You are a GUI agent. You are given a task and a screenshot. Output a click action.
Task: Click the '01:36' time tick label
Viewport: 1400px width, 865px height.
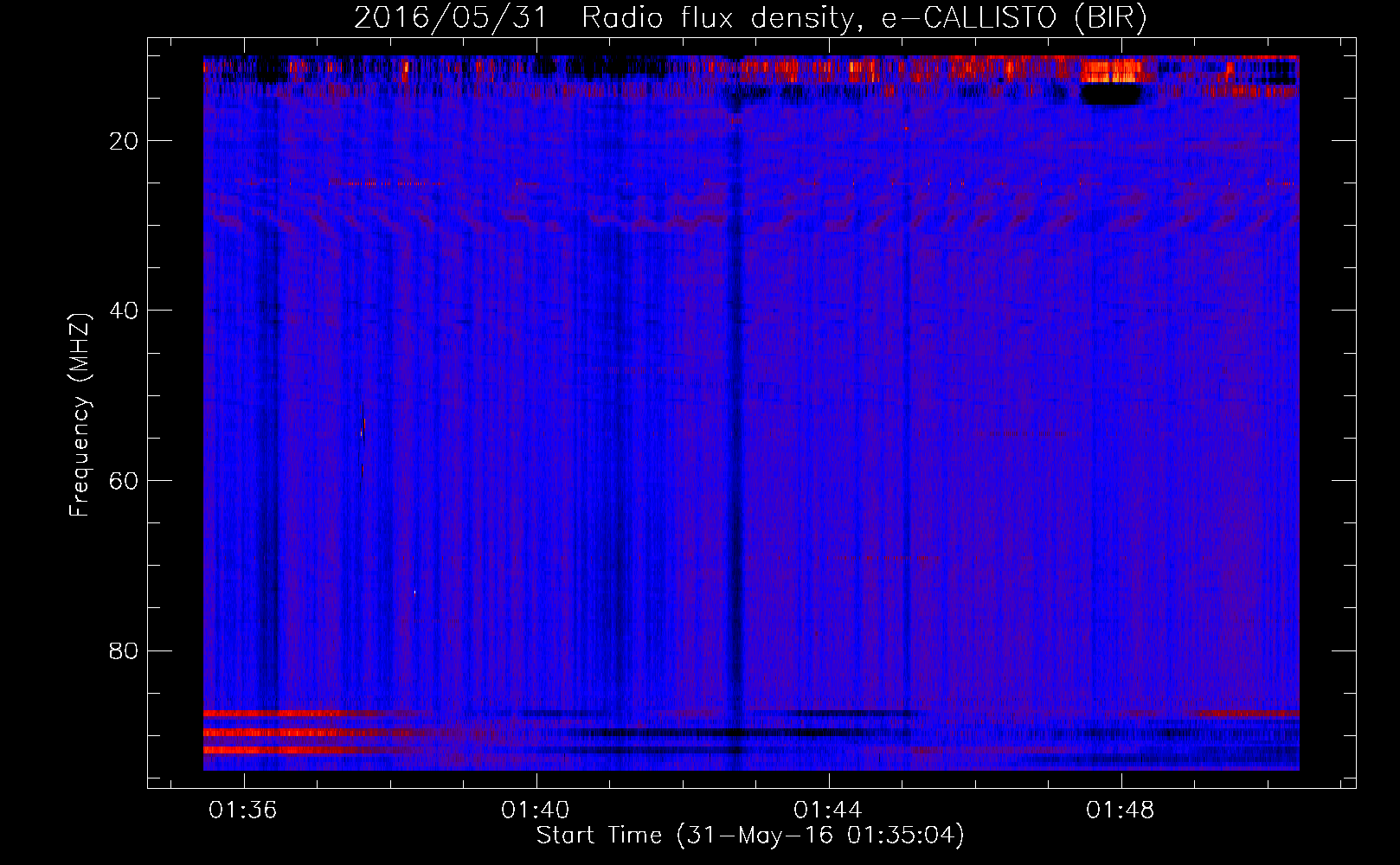pos(243,811)
